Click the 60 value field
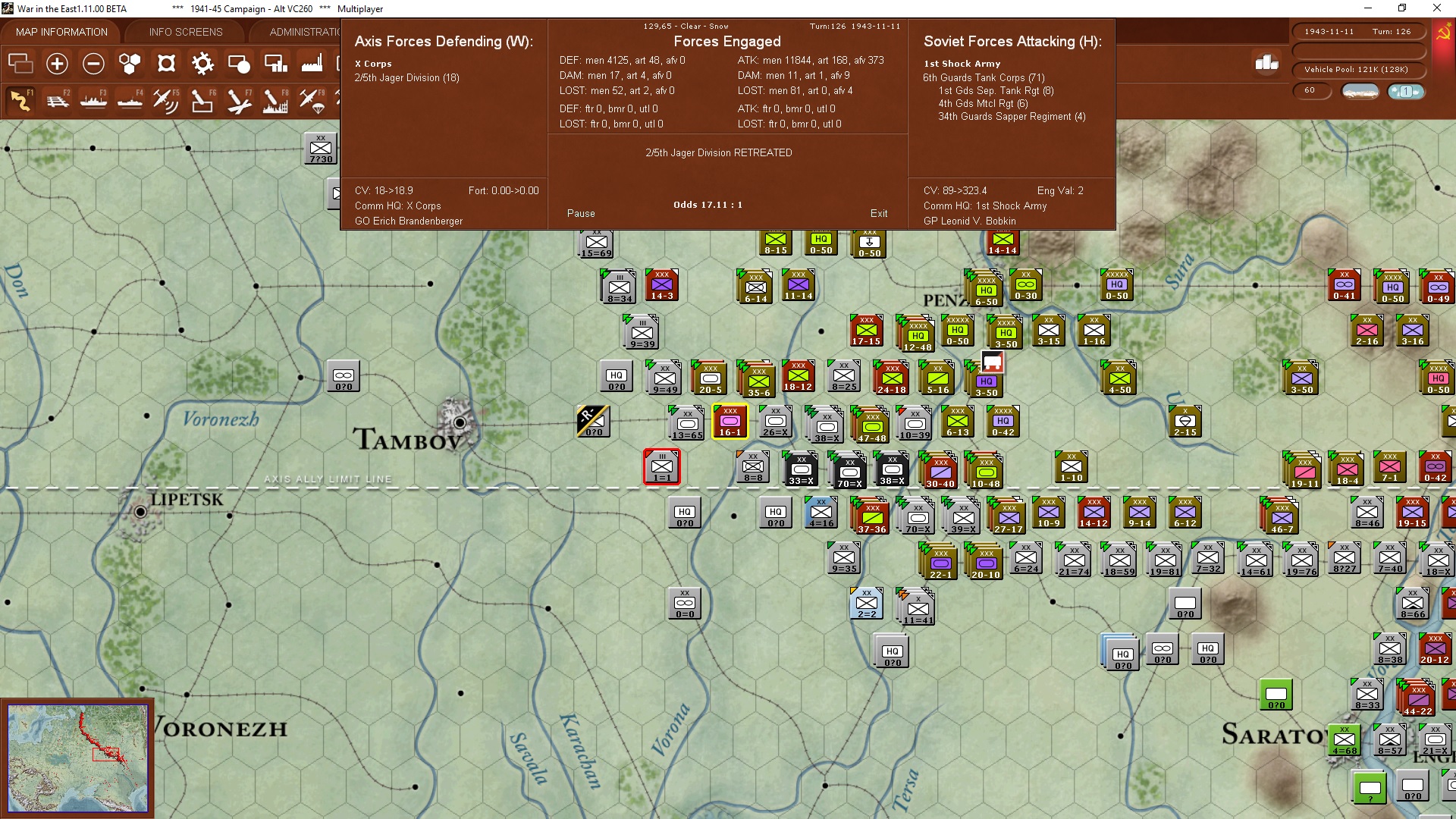 tap(1313, 90)
